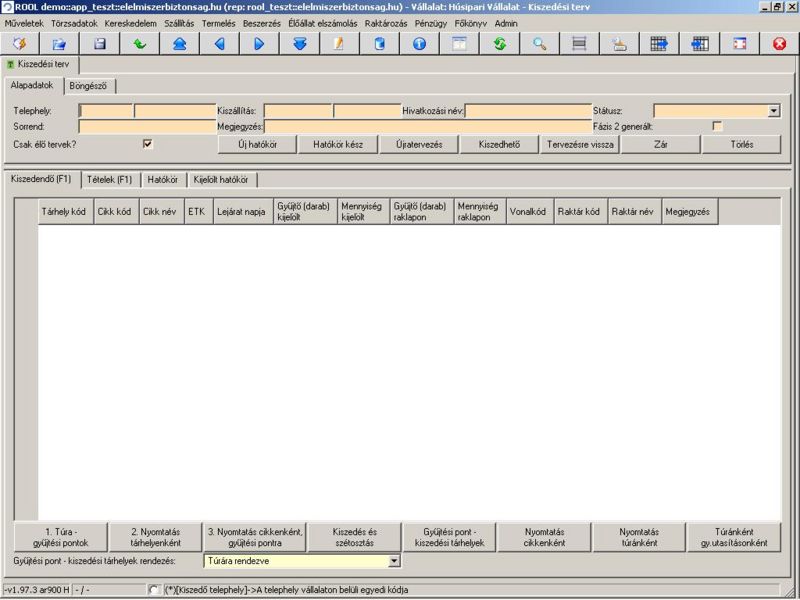Screen dimensions: 800x600
Task: Open the 'Kijelölt hatókör' tab
Action: tap(223, 180)
